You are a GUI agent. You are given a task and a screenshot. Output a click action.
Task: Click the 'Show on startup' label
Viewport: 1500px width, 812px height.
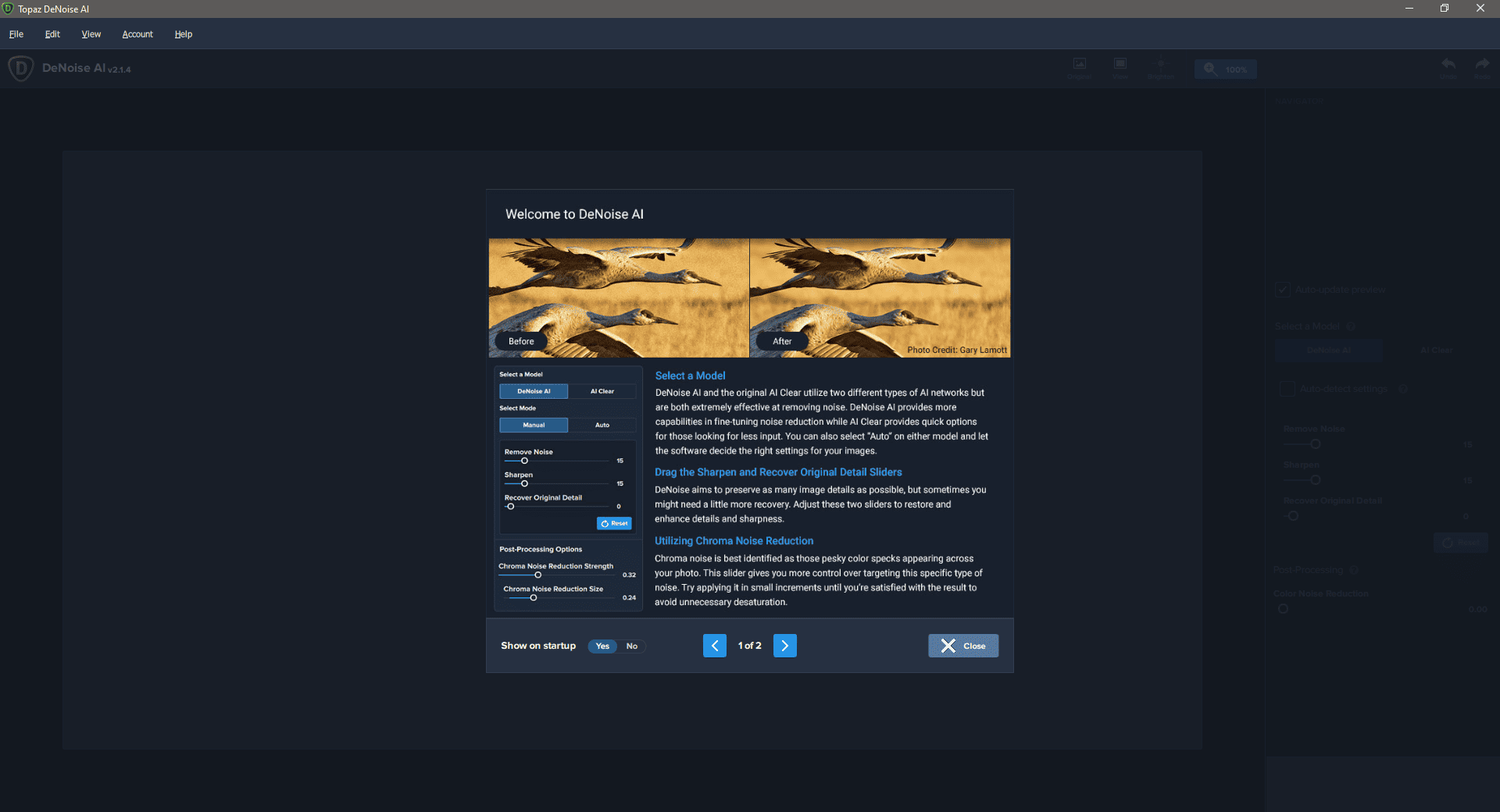tap(538, 646)
